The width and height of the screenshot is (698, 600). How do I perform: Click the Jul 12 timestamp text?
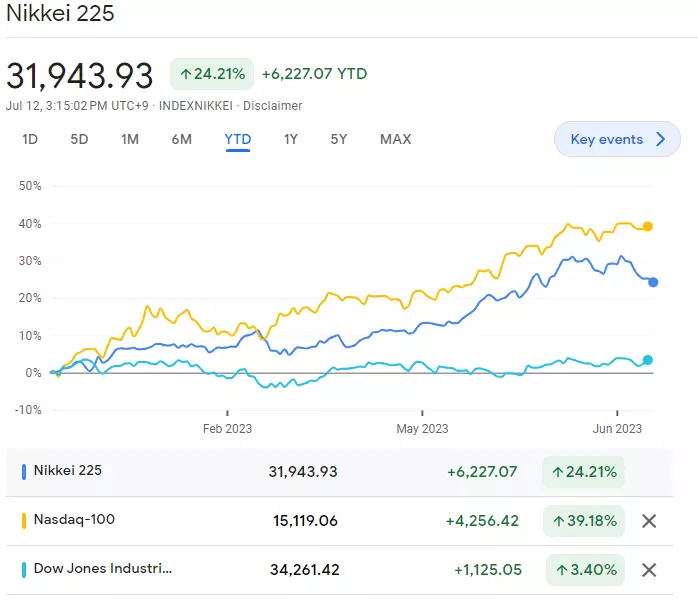click(x=77, y=106)
